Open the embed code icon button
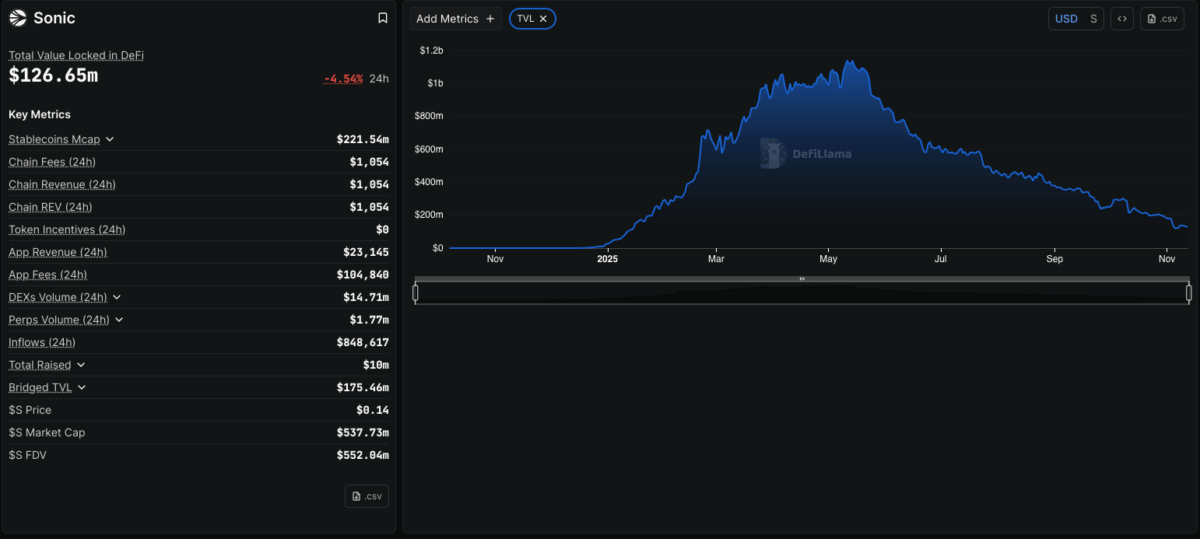The image size is (1200, 539). point(1122,19)
